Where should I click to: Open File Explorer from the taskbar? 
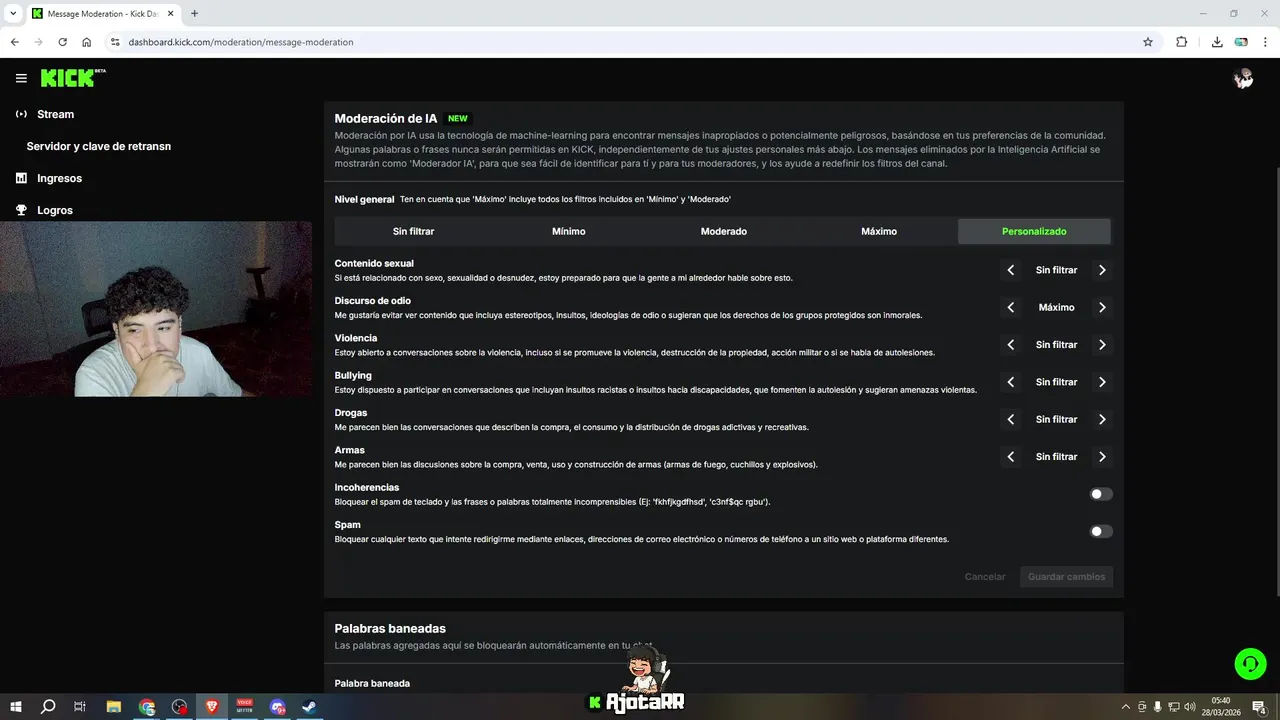coord(113,706)
